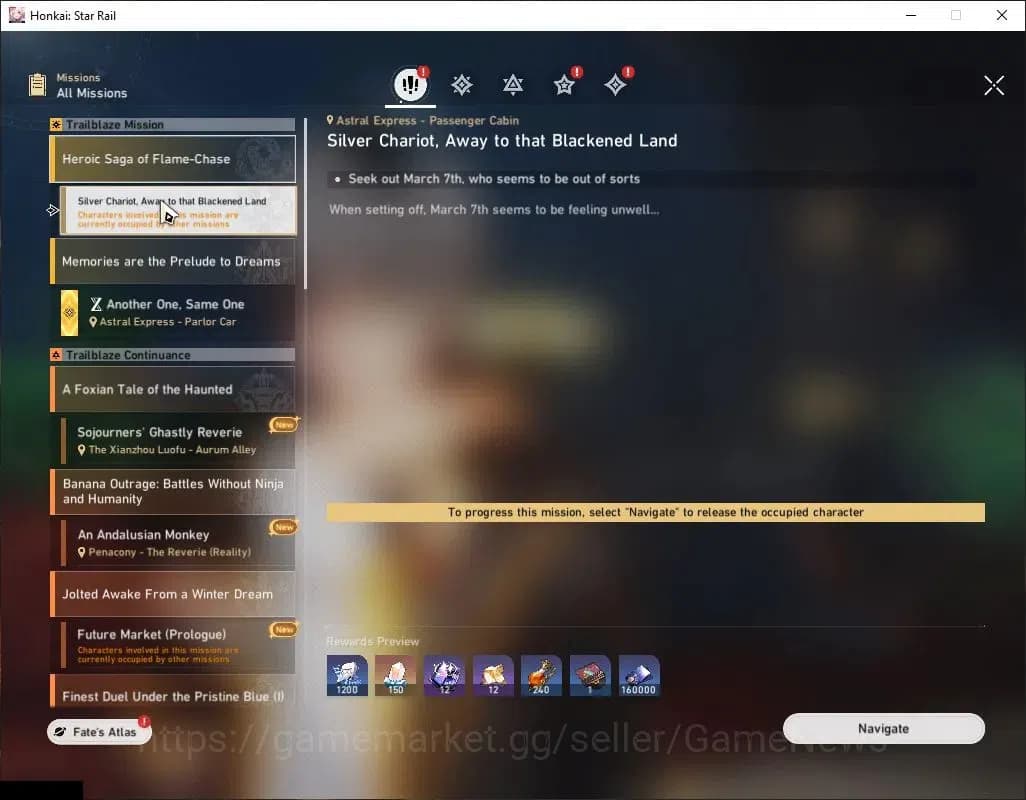Screen dimensions: 1026x800
Task: View the 150 Stellar Jade reward icon
Action: coord(395,675)
